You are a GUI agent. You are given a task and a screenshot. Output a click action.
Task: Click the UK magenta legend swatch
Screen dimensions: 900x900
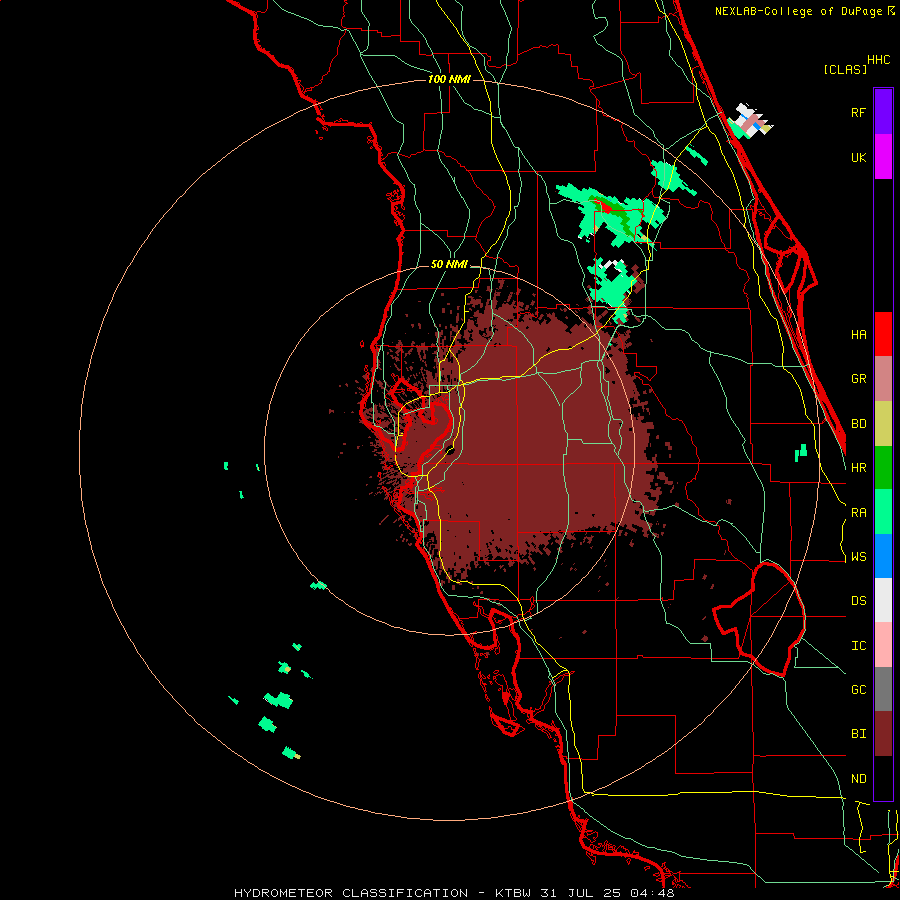coord(883,157)
